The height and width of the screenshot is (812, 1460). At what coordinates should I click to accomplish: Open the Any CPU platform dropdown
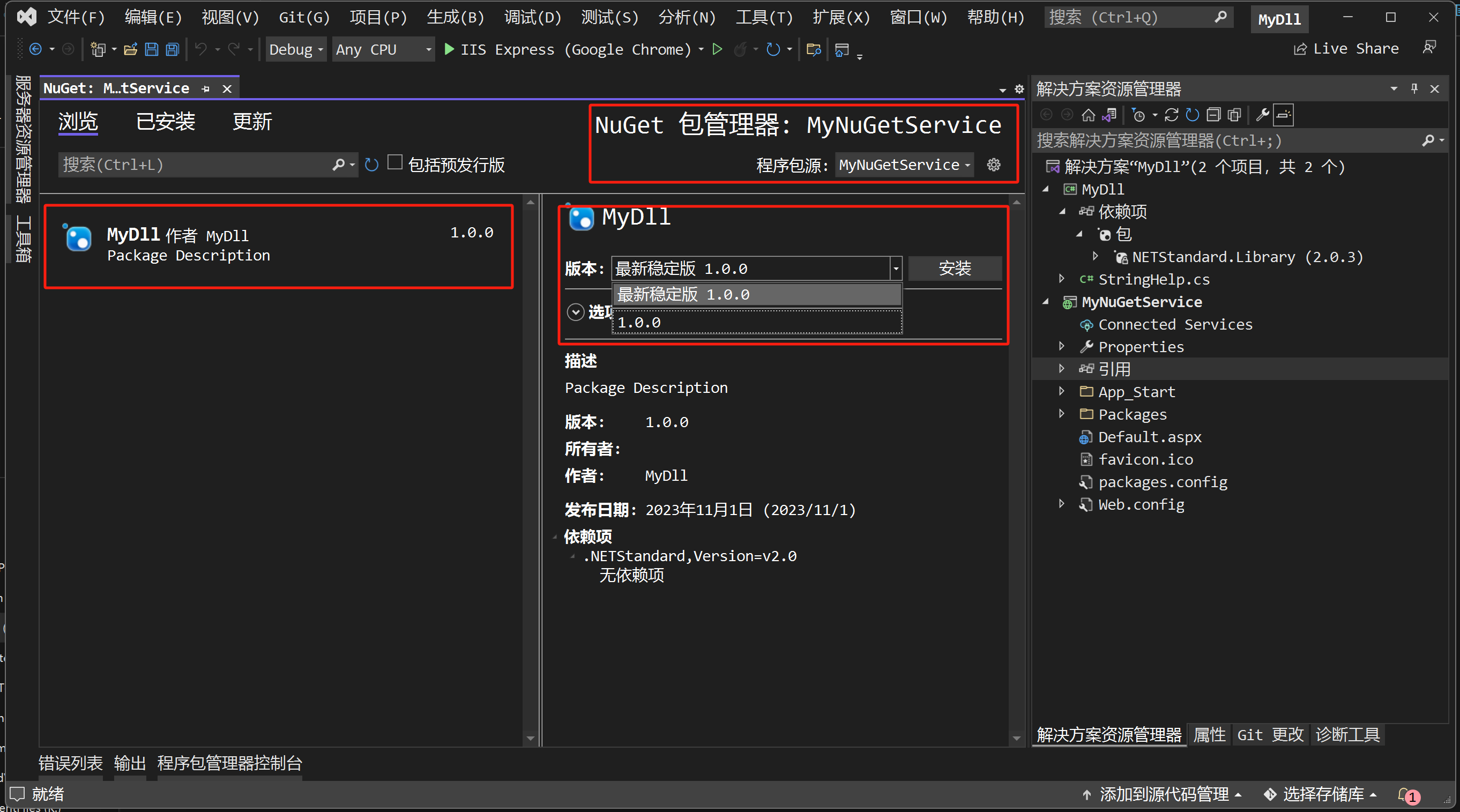pyautogui.click(x=383, y=49)
